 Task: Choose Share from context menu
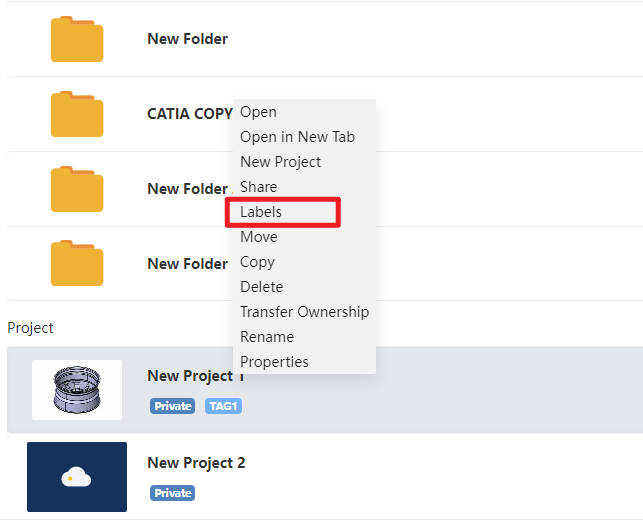point(258,187)
